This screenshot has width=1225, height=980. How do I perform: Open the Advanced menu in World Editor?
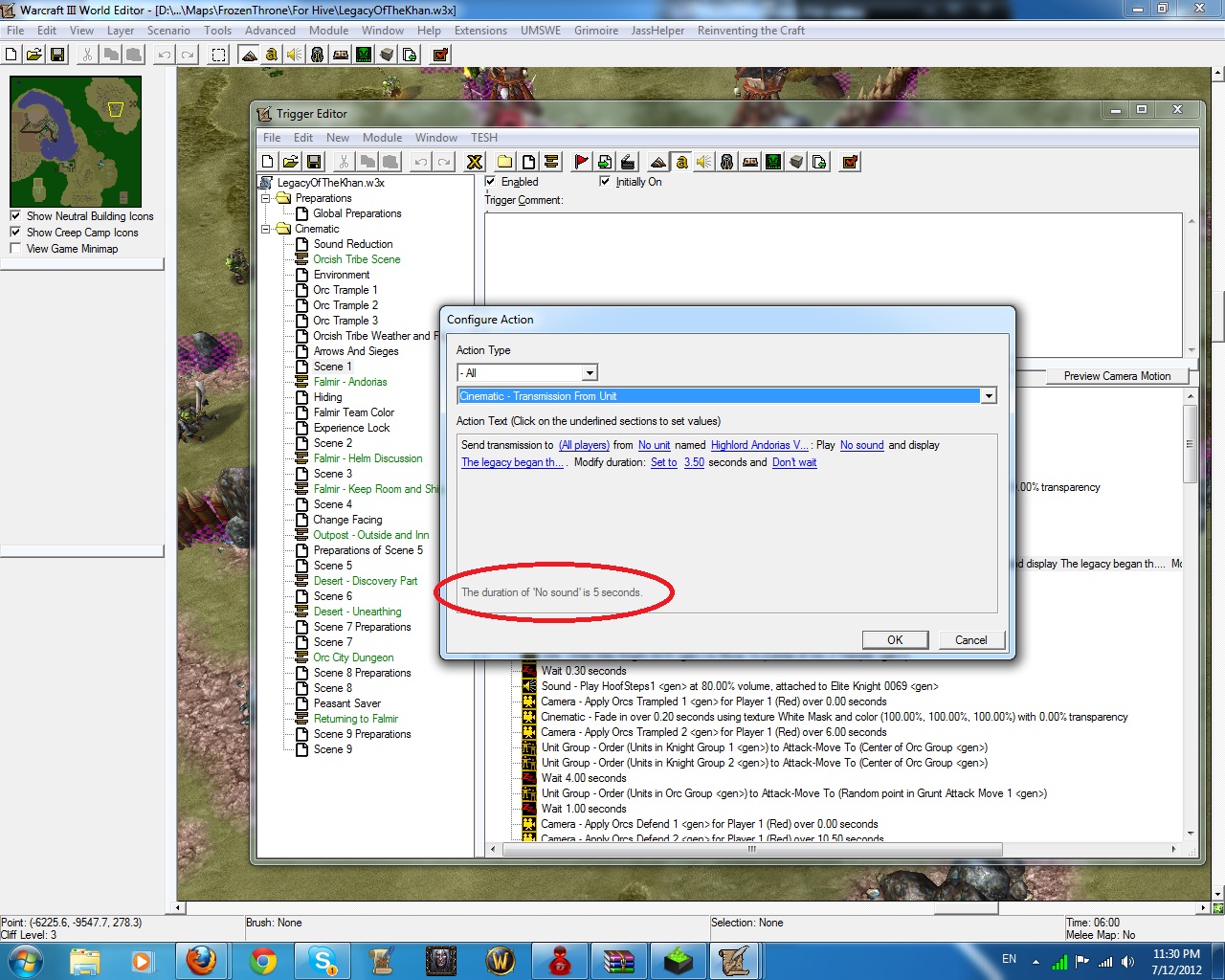[270, 30]
